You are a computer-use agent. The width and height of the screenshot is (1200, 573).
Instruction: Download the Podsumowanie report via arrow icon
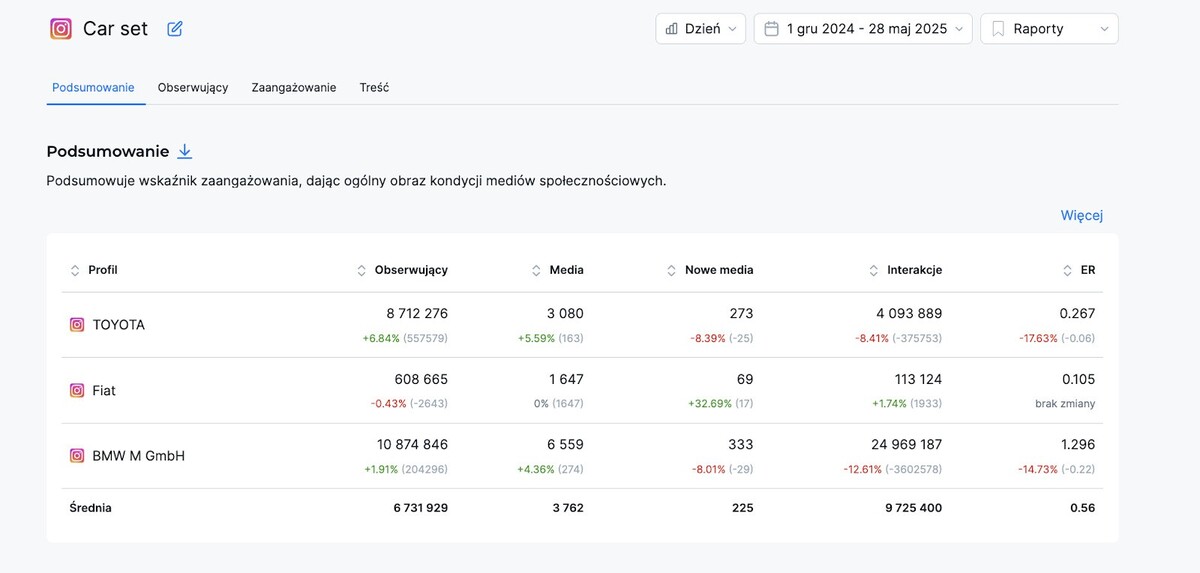pyautogui.click(x=184, y=151)
